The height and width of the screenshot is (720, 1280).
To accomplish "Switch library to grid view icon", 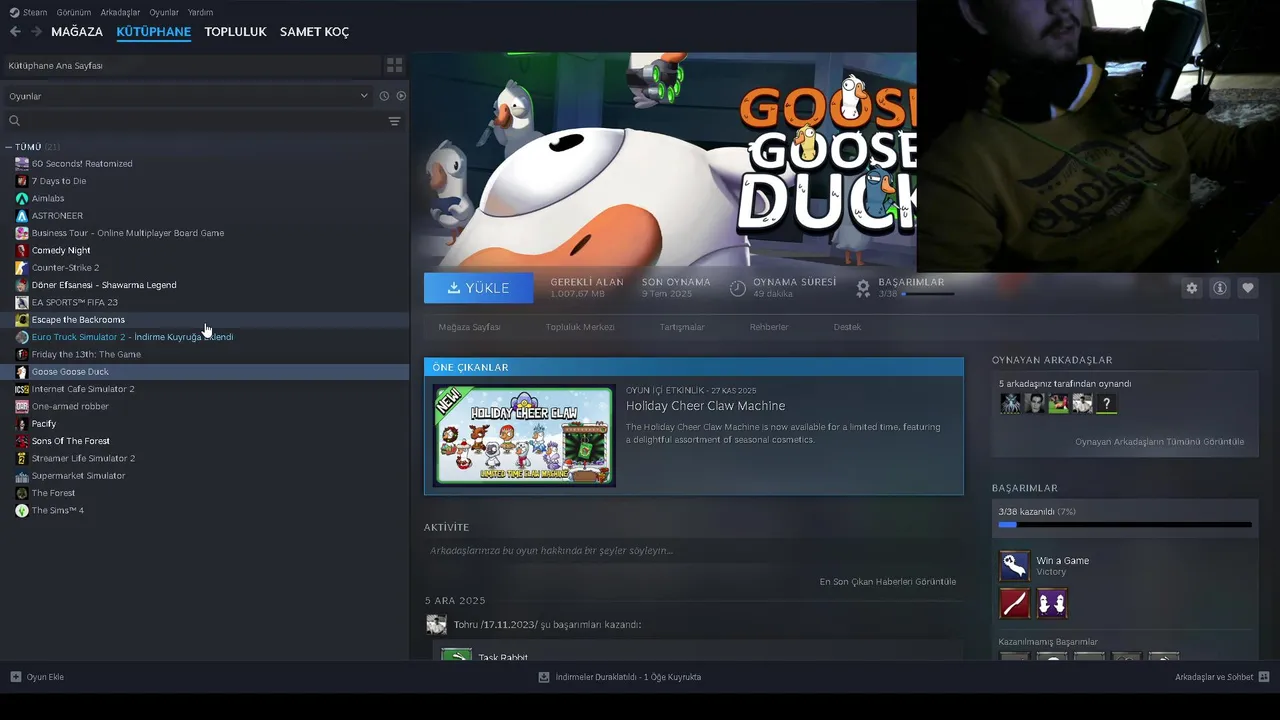I will 395,65.
